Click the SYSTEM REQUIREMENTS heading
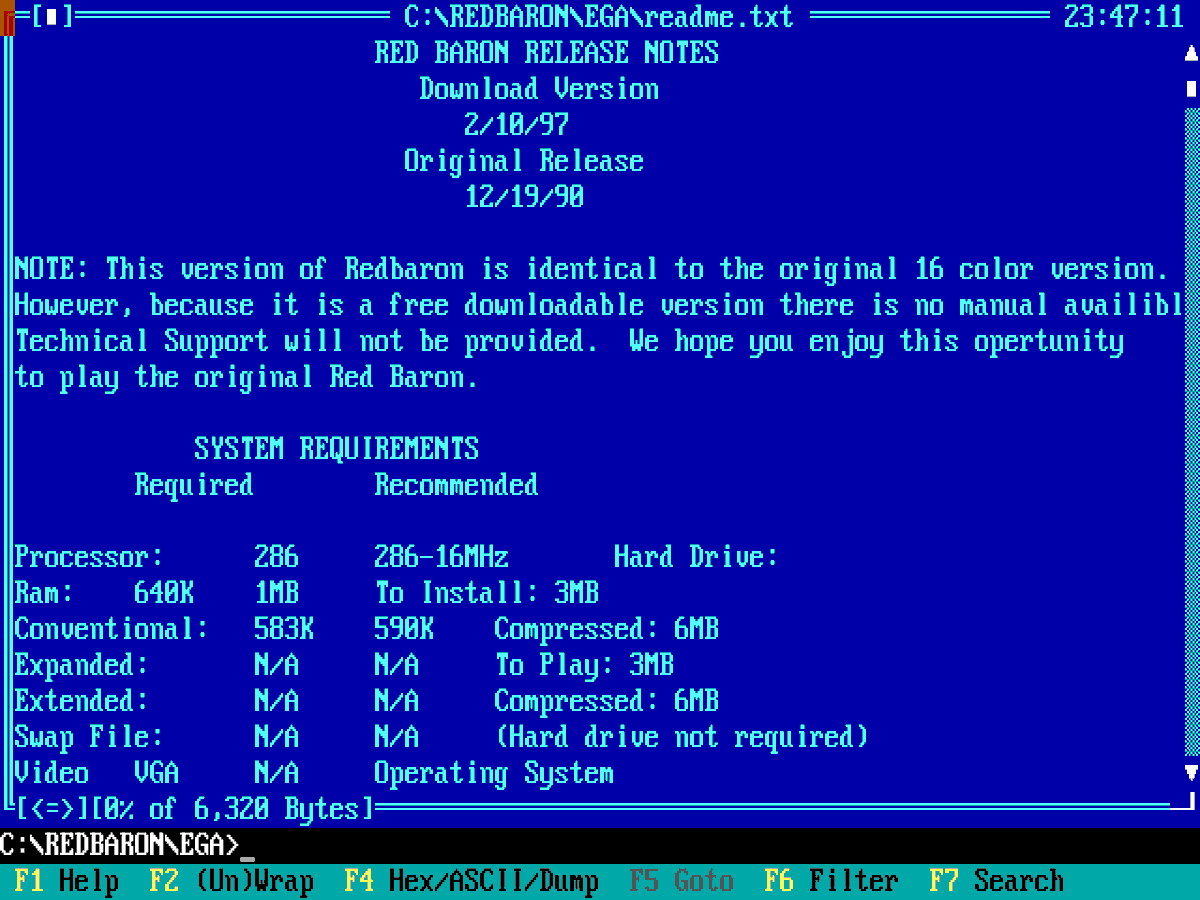This screenshot has height=900, width=1200. pos(337,449)
